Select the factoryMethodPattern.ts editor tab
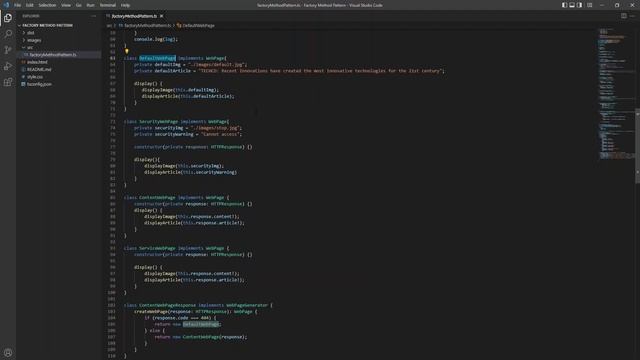 tap(134, 16)
